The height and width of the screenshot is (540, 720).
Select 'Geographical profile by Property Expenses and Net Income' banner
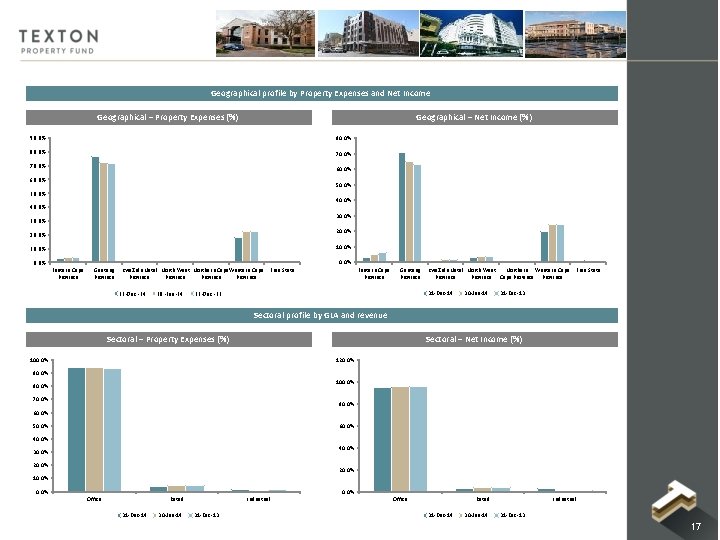[321, 93]
